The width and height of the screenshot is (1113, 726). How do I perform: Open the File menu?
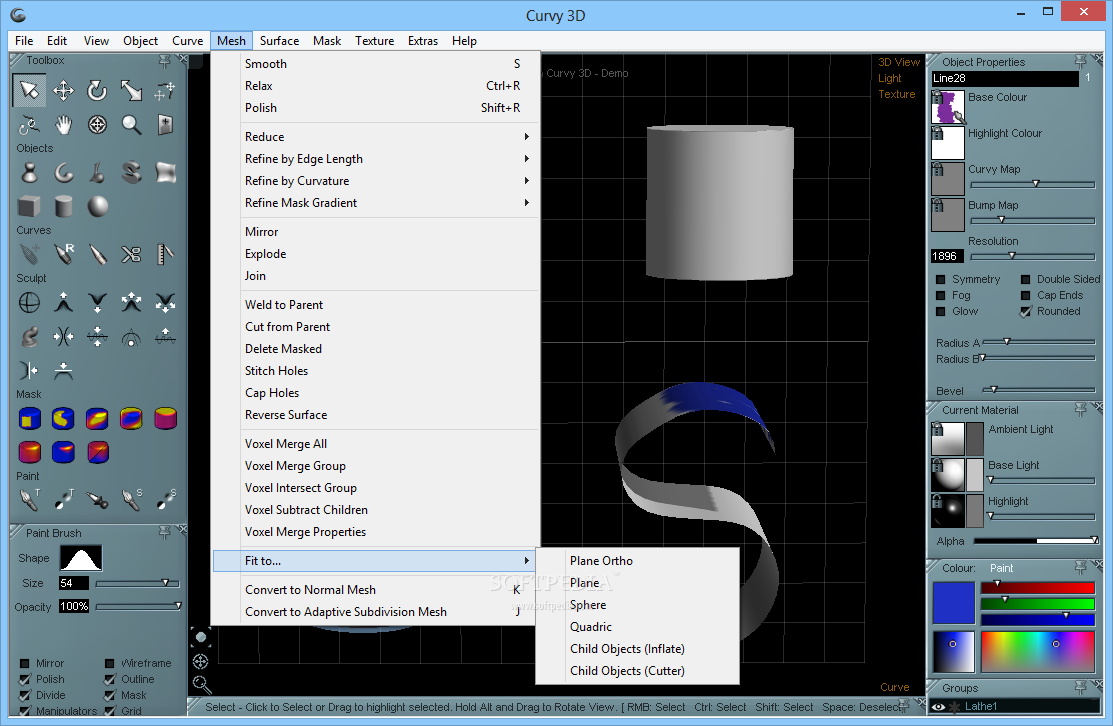click(23, 40)
